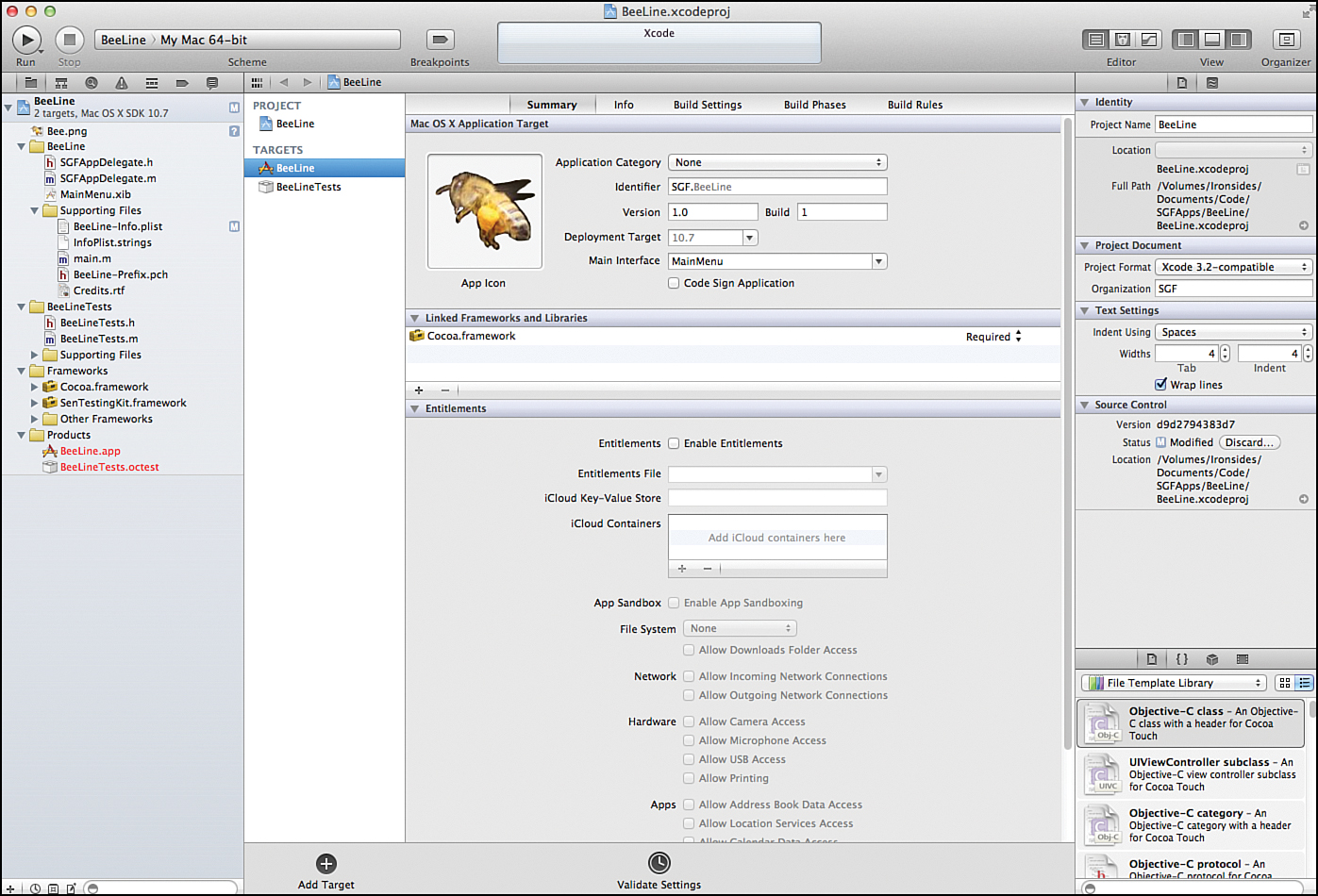Select MainMenu.xib in navigator
The image size is (1318, 896).
pyautogui.click(x=95, y=194)
